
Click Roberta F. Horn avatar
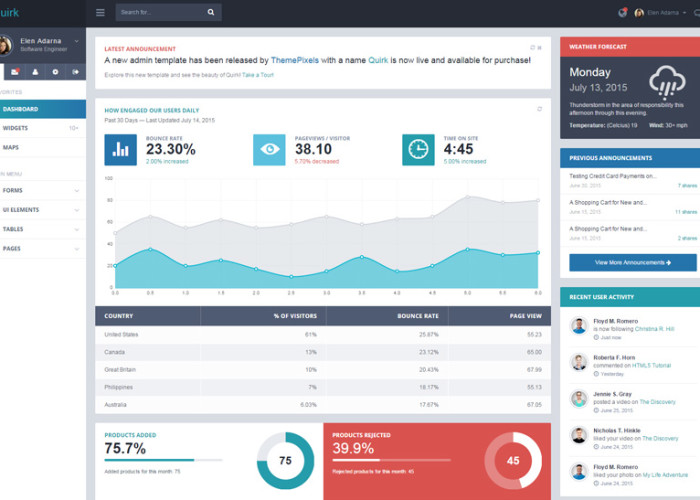click(579, 362)
